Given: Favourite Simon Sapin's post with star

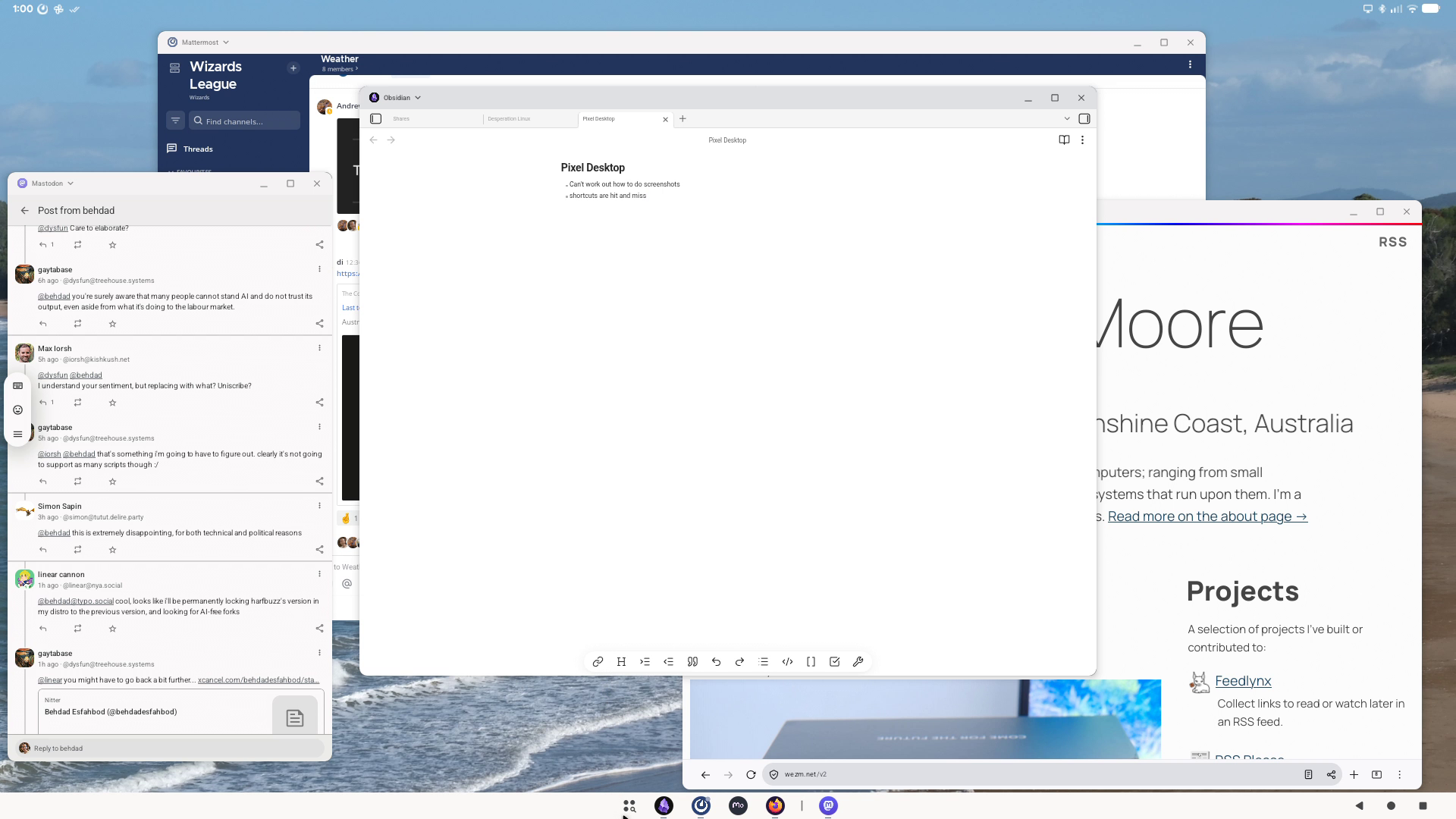Looking at the screenshot, I should click(x=113, y=550).
